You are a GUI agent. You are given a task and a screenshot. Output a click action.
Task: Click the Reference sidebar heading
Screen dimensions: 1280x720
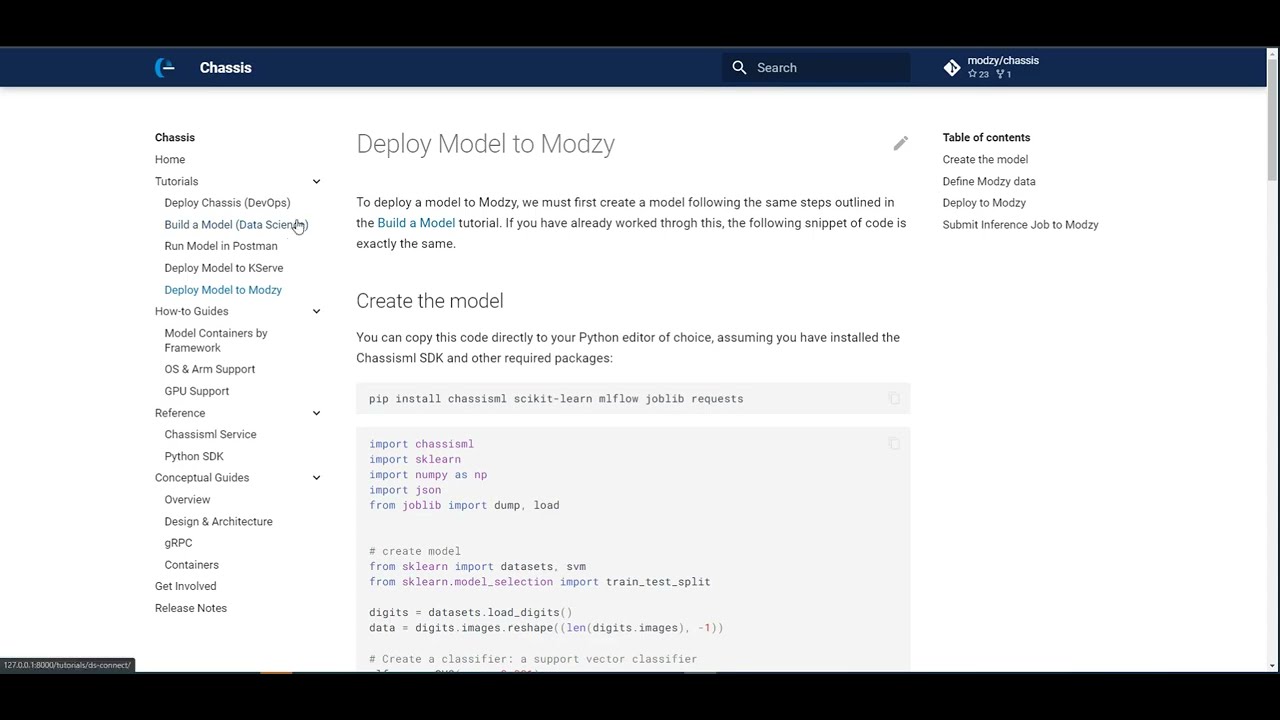click(180, 413)
